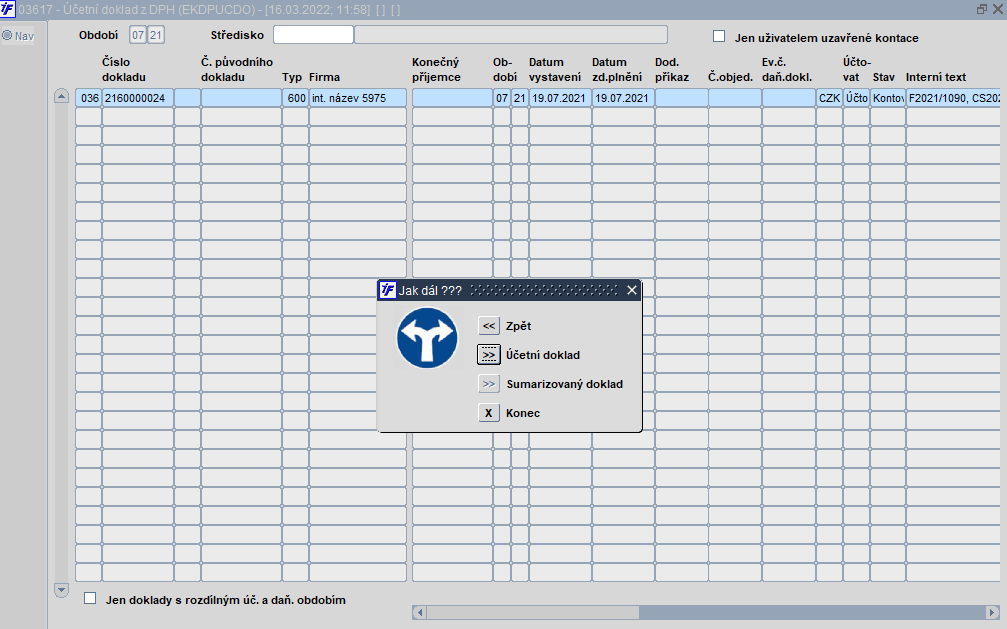This screenshot has height=629, width=1007.
Task: Click the Středisko input field
Action: point(313,35)
